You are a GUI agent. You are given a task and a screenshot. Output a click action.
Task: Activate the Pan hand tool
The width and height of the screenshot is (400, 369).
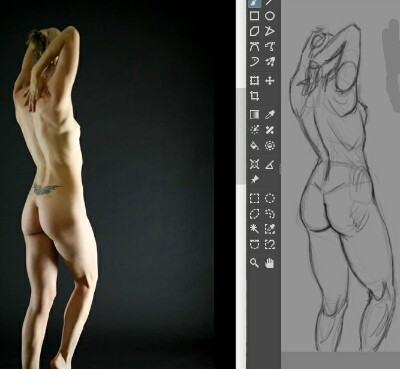[270, 263]
